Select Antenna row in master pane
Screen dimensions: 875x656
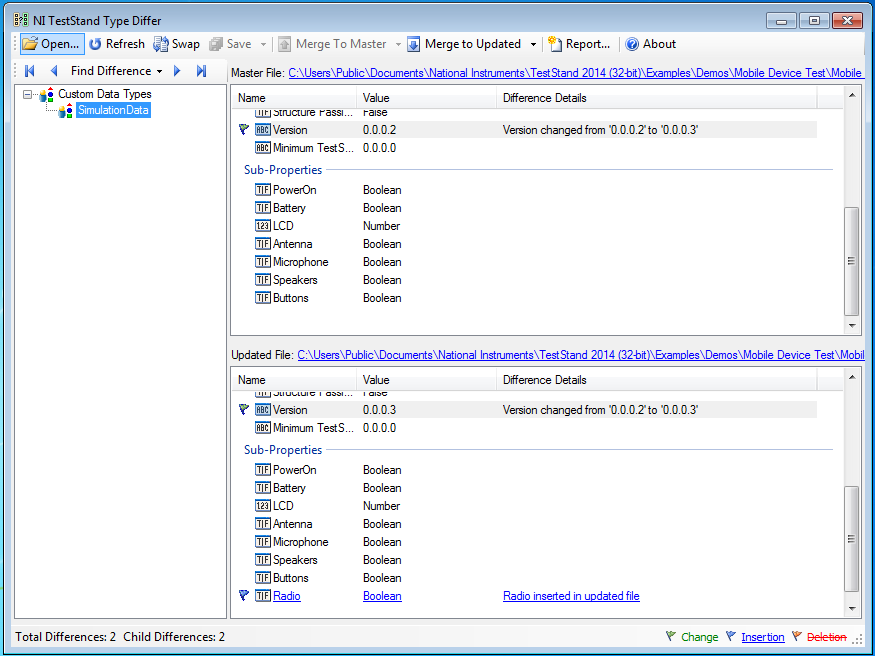pyautogui.click(x=525, y=244)
